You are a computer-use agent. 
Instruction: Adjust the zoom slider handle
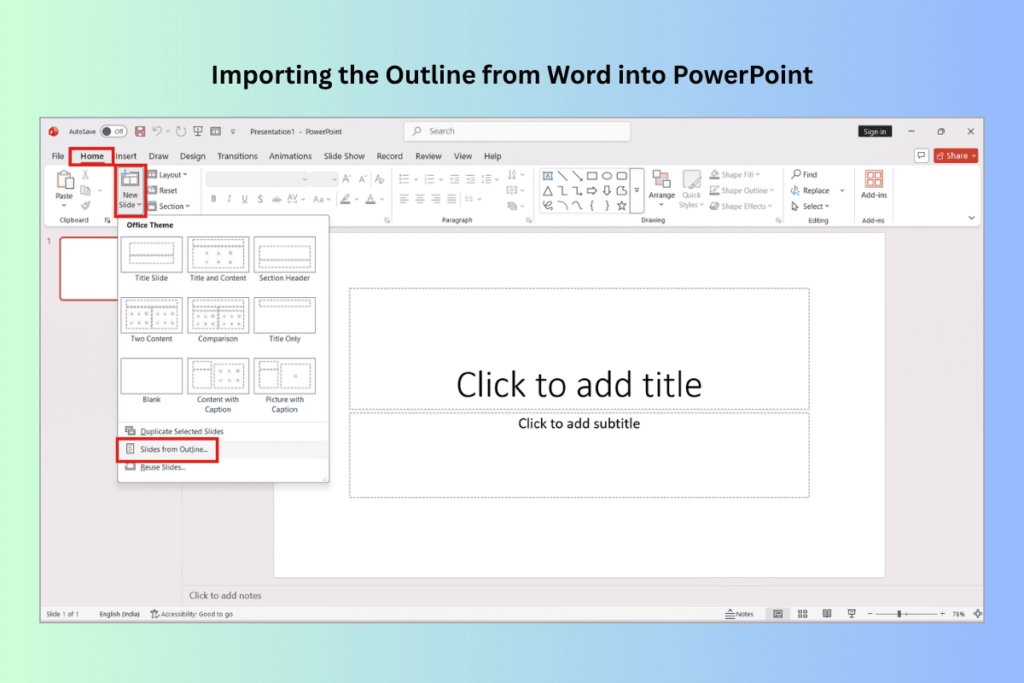(899, 614)
